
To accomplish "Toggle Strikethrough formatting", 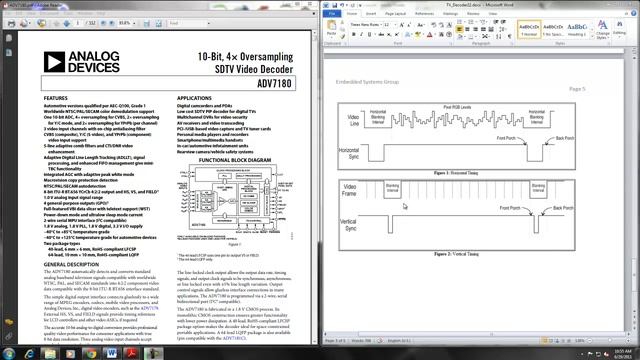I will 381,35.
